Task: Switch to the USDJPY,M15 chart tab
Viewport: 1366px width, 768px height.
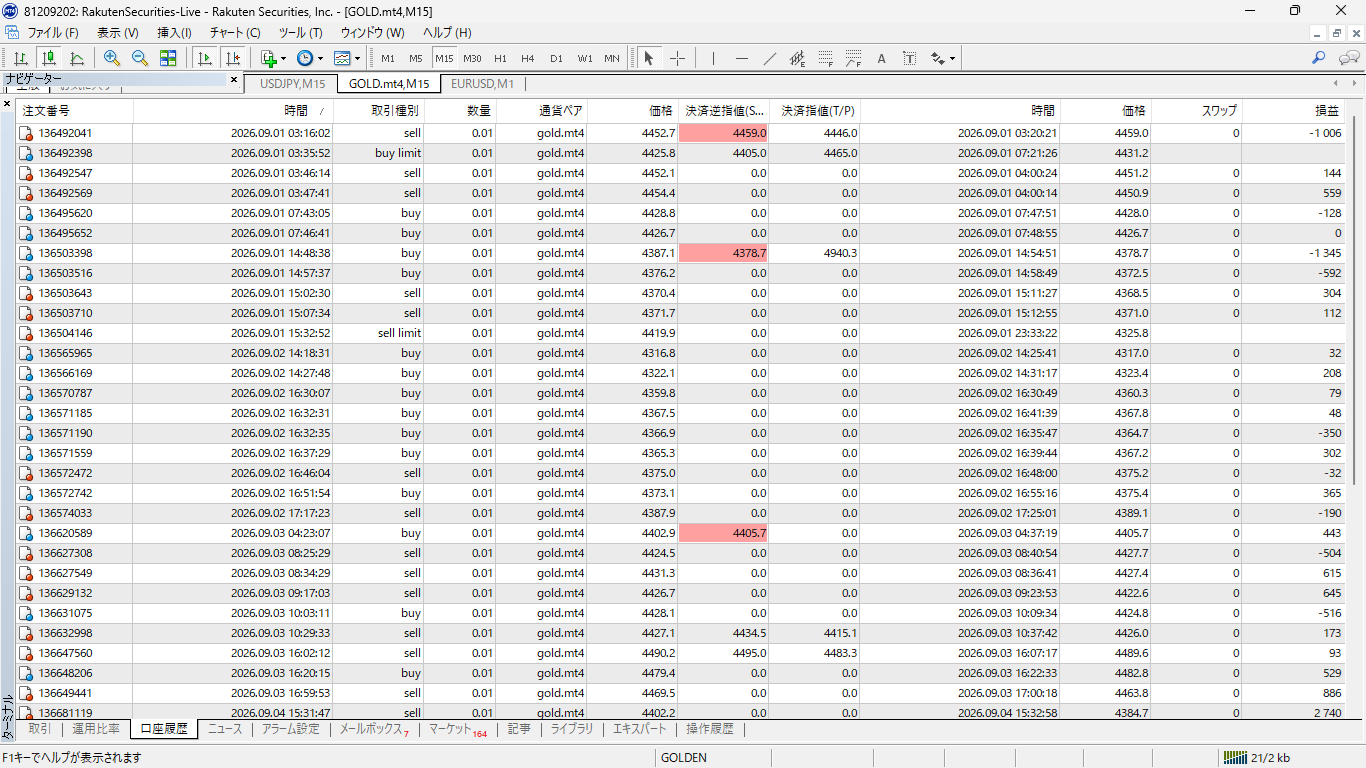Action: tap(292, 84)
